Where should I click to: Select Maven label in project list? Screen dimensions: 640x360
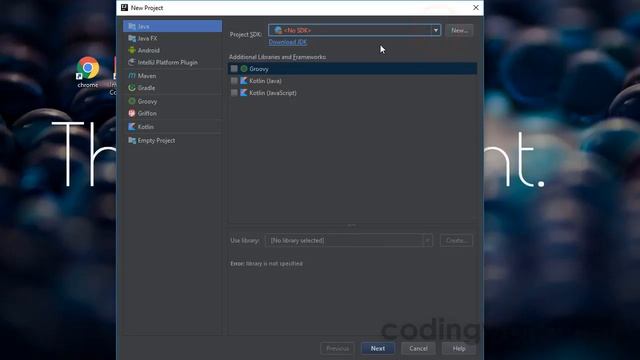coord(147,76)
